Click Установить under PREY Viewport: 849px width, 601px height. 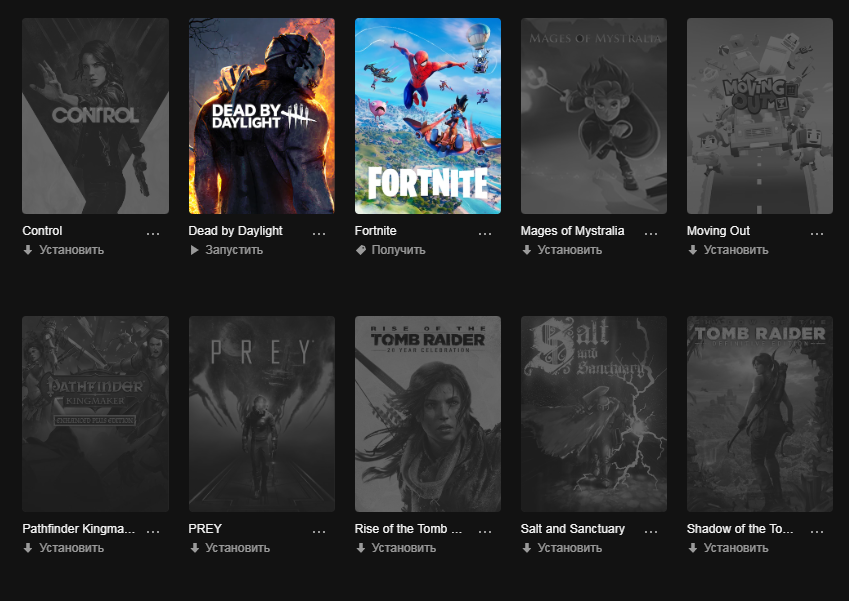(230, 548)
